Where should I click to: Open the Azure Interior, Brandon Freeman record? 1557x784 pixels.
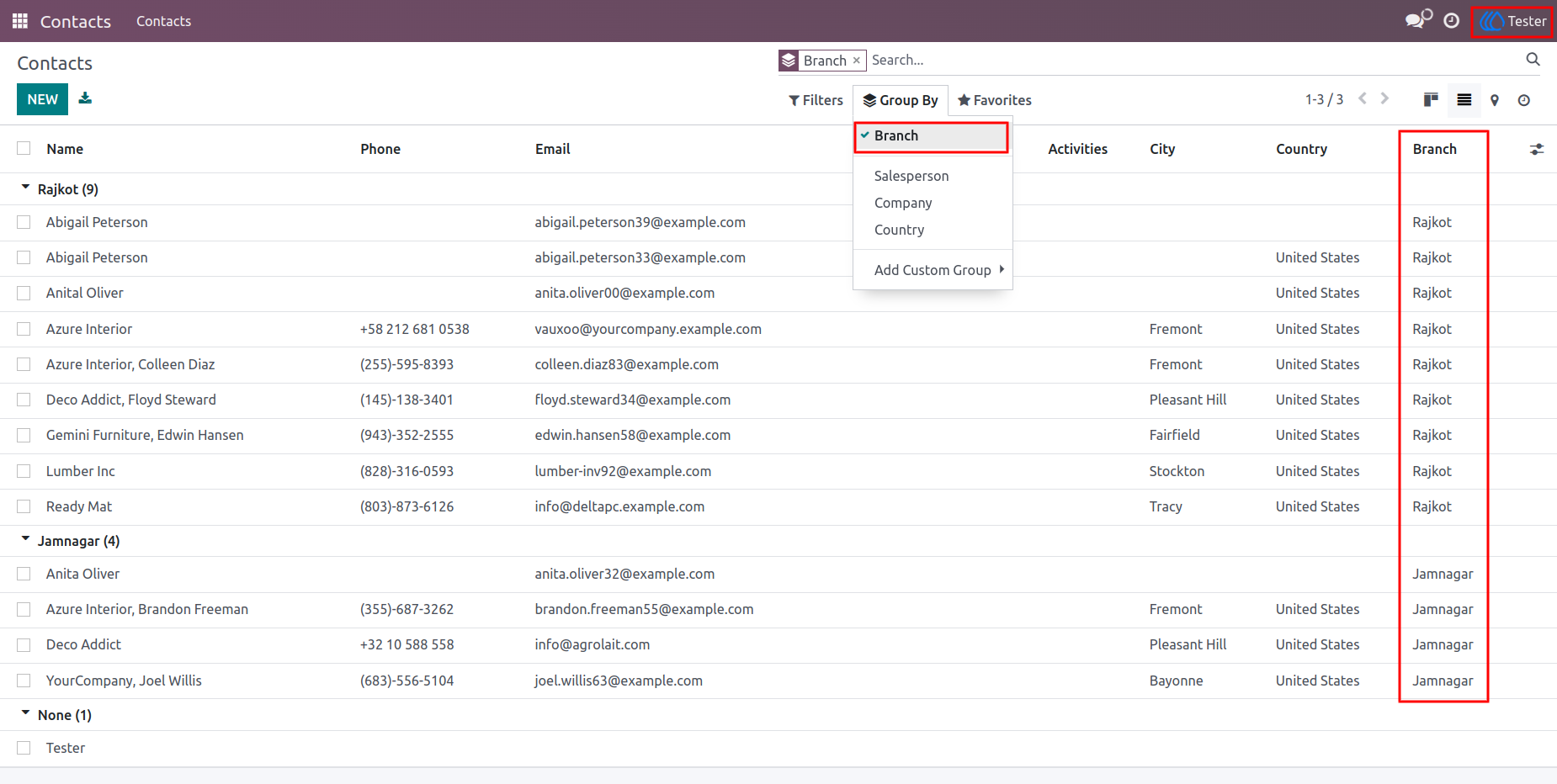(x=147, y=609)
